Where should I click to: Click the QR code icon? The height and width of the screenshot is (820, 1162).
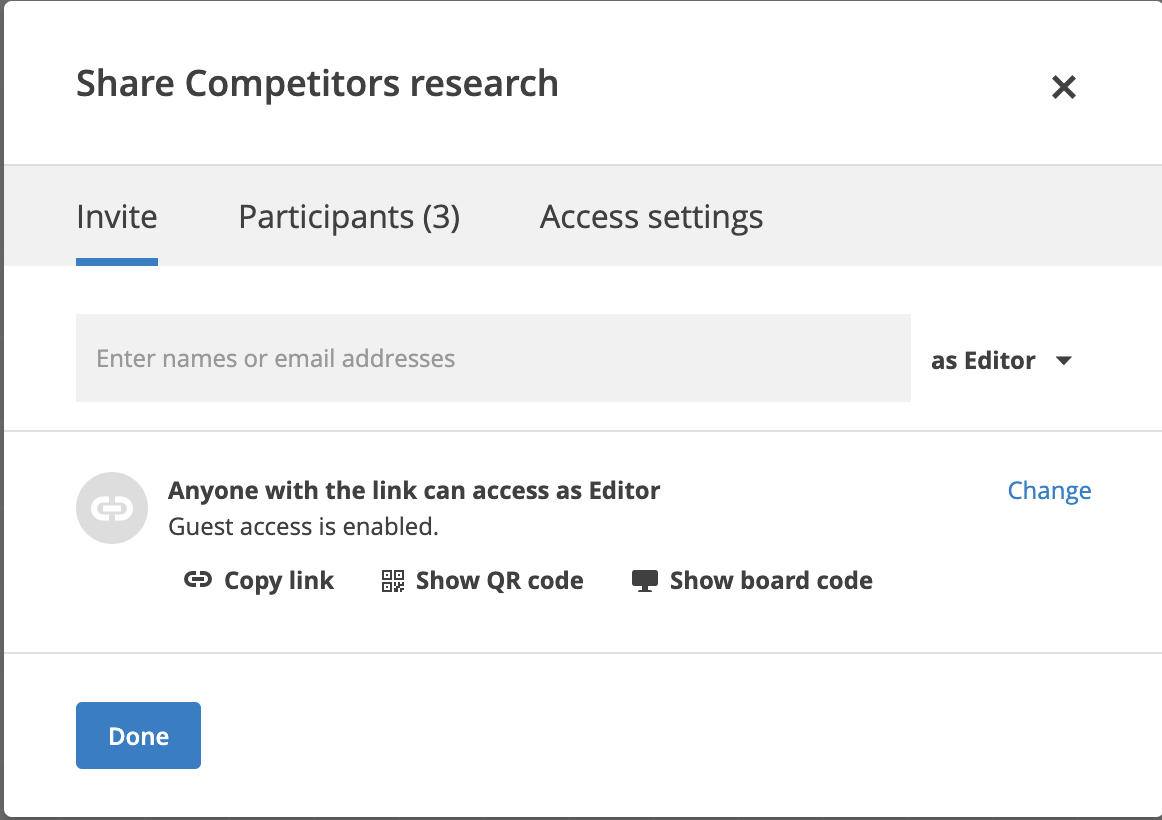coord(393,580)
